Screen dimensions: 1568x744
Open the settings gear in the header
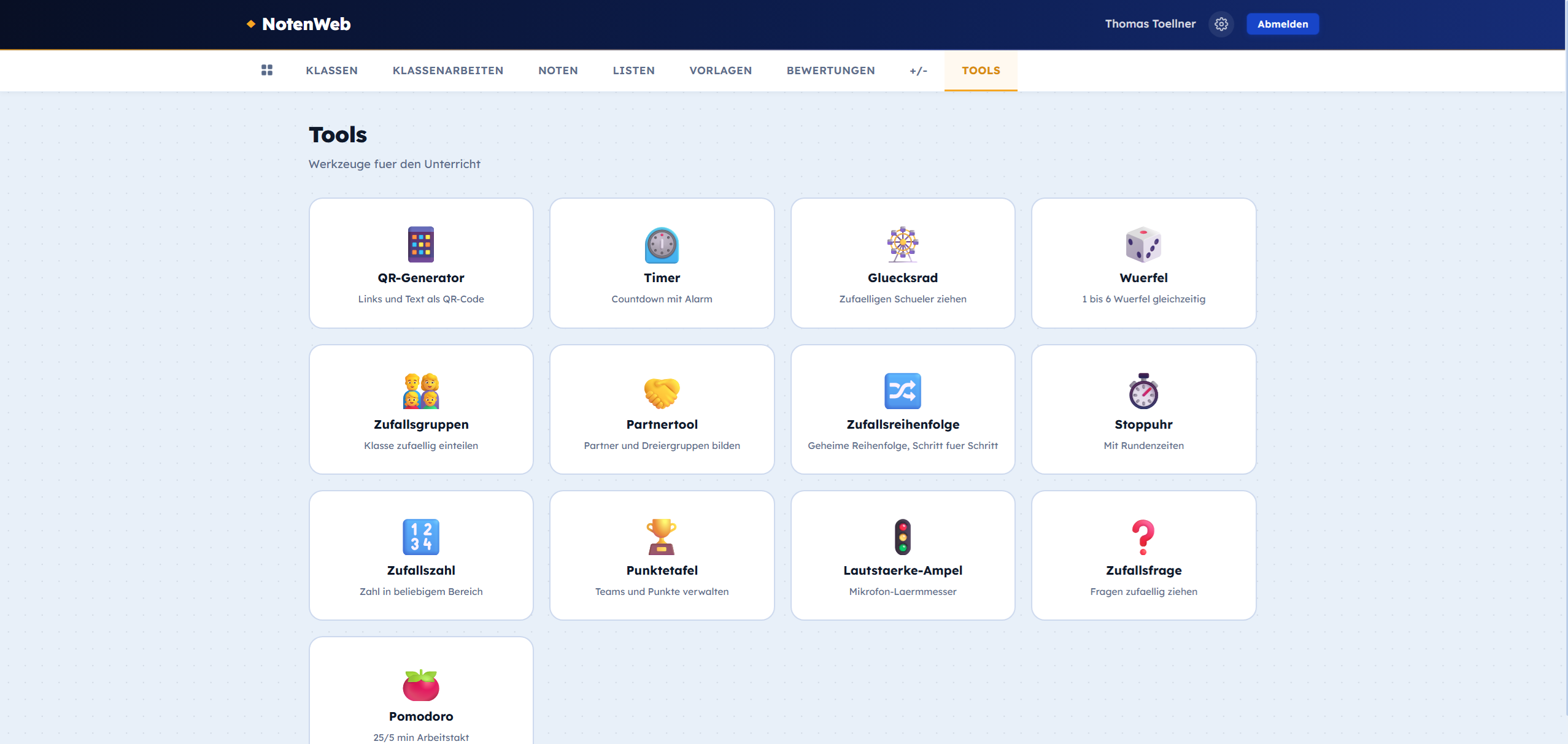pos(1221,24)
